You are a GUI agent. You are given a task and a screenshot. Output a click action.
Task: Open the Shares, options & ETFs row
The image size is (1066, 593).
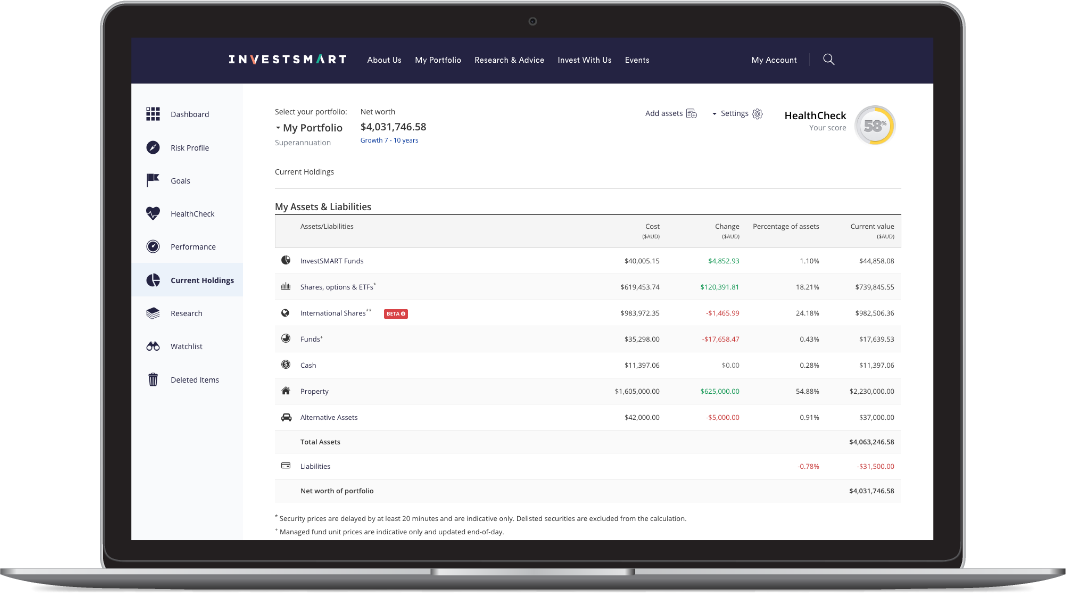click(338, 287)
